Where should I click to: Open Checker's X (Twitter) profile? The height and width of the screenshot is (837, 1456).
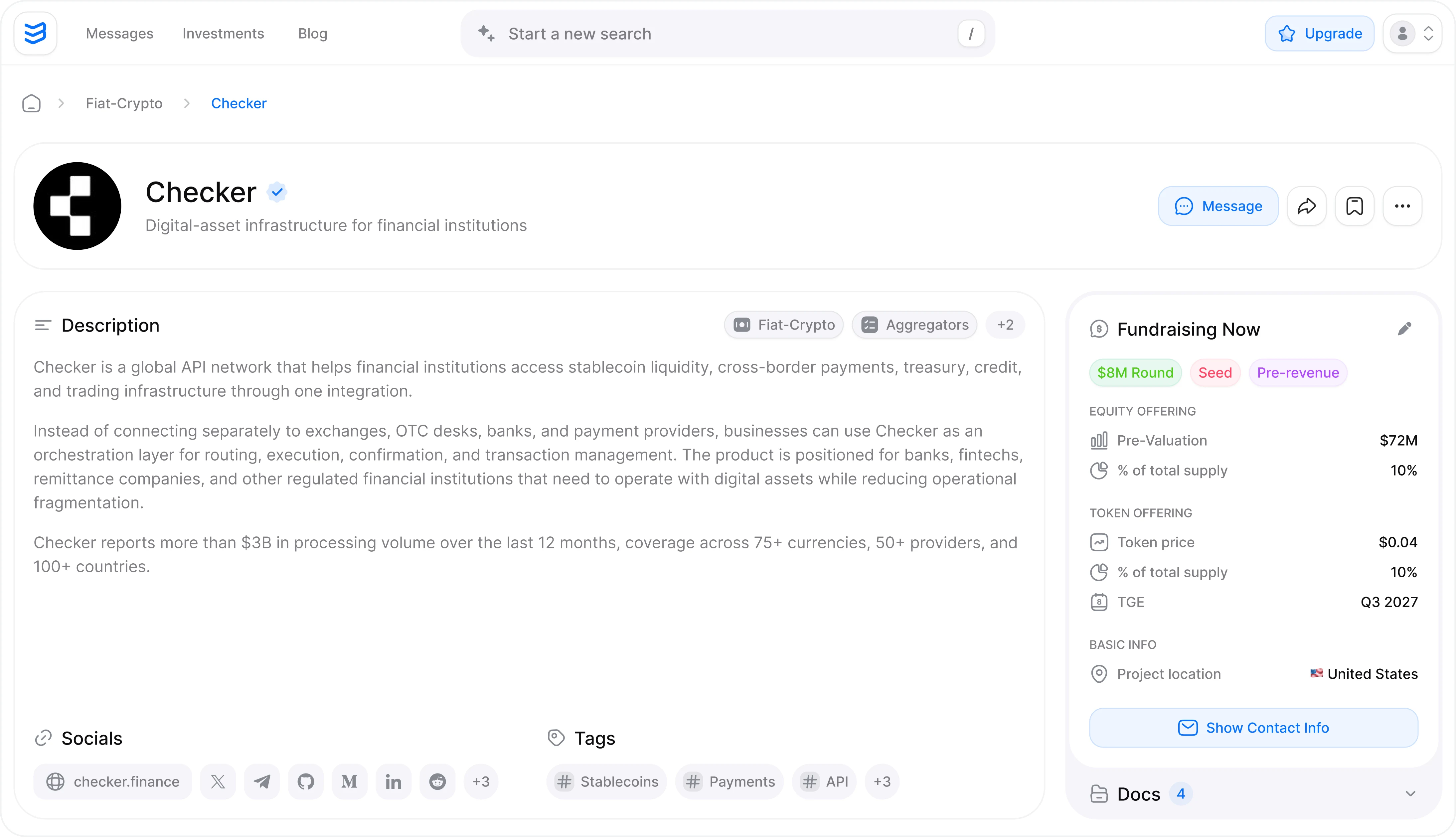(218, 782)
